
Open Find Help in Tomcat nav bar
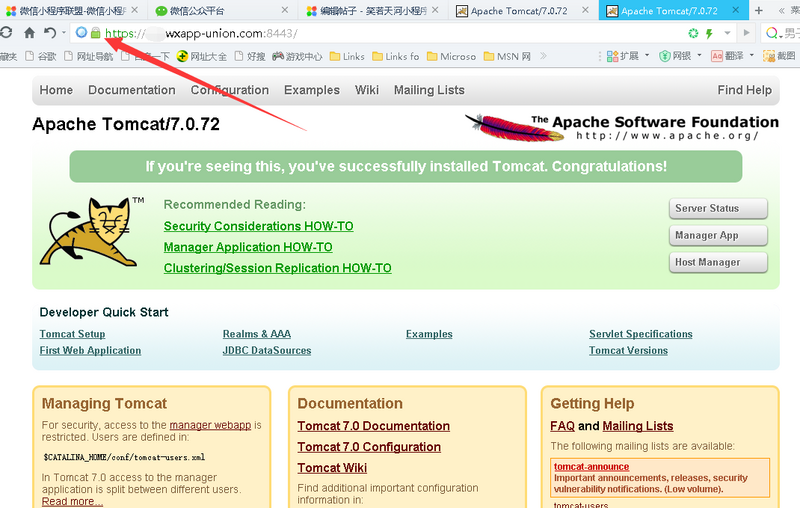(x=744, y=90)
